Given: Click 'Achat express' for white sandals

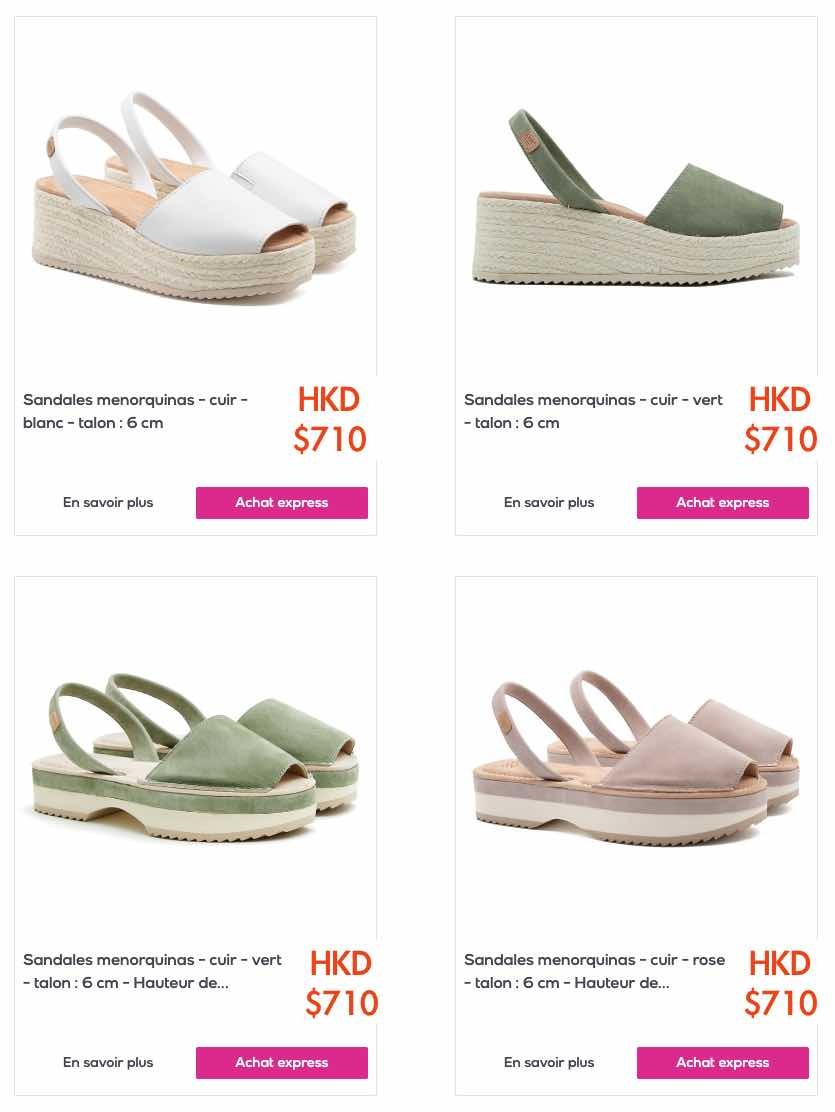Looking at the screenshot, I should (282, 503).
